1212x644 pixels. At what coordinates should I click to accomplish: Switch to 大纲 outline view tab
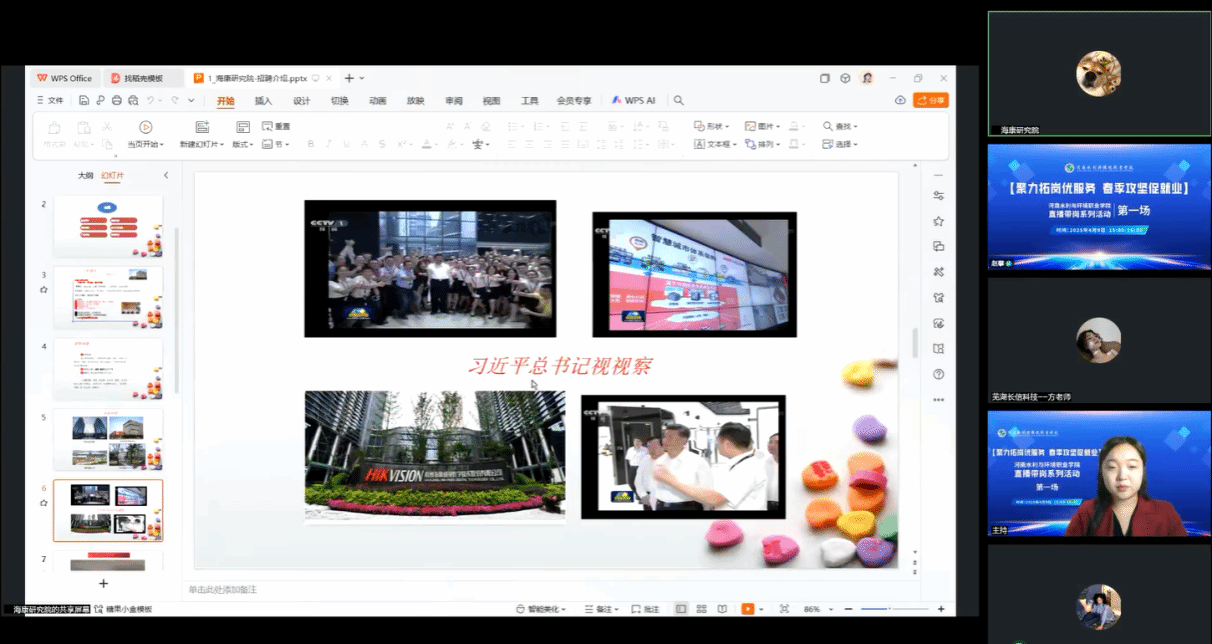pyautogui.click(x=85, y=175)
